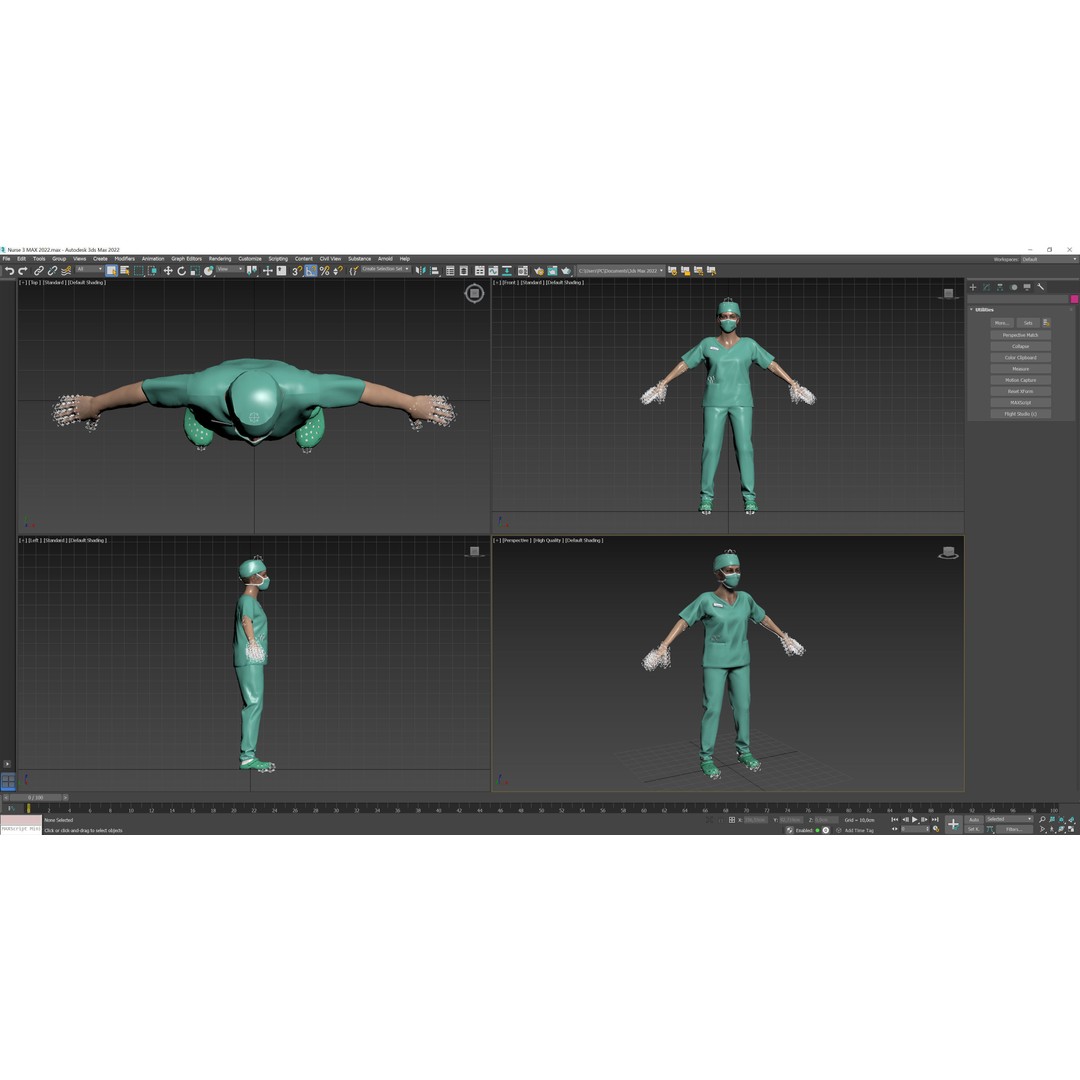Open the Top viewport [+] menu

[x=23, y=282]
